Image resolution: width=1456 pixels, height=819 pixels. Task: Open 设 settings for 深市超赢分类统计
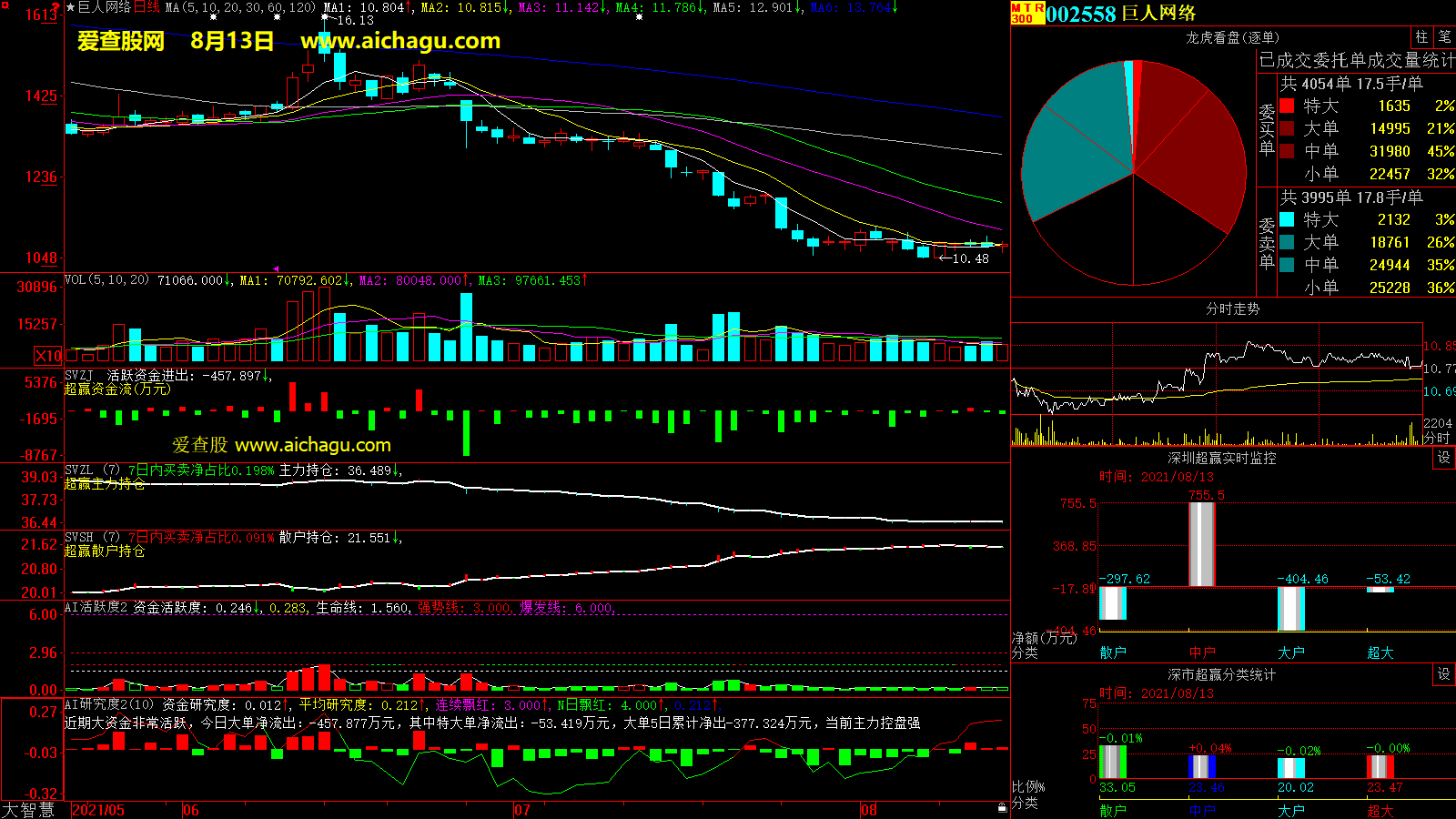(1444, 674)
